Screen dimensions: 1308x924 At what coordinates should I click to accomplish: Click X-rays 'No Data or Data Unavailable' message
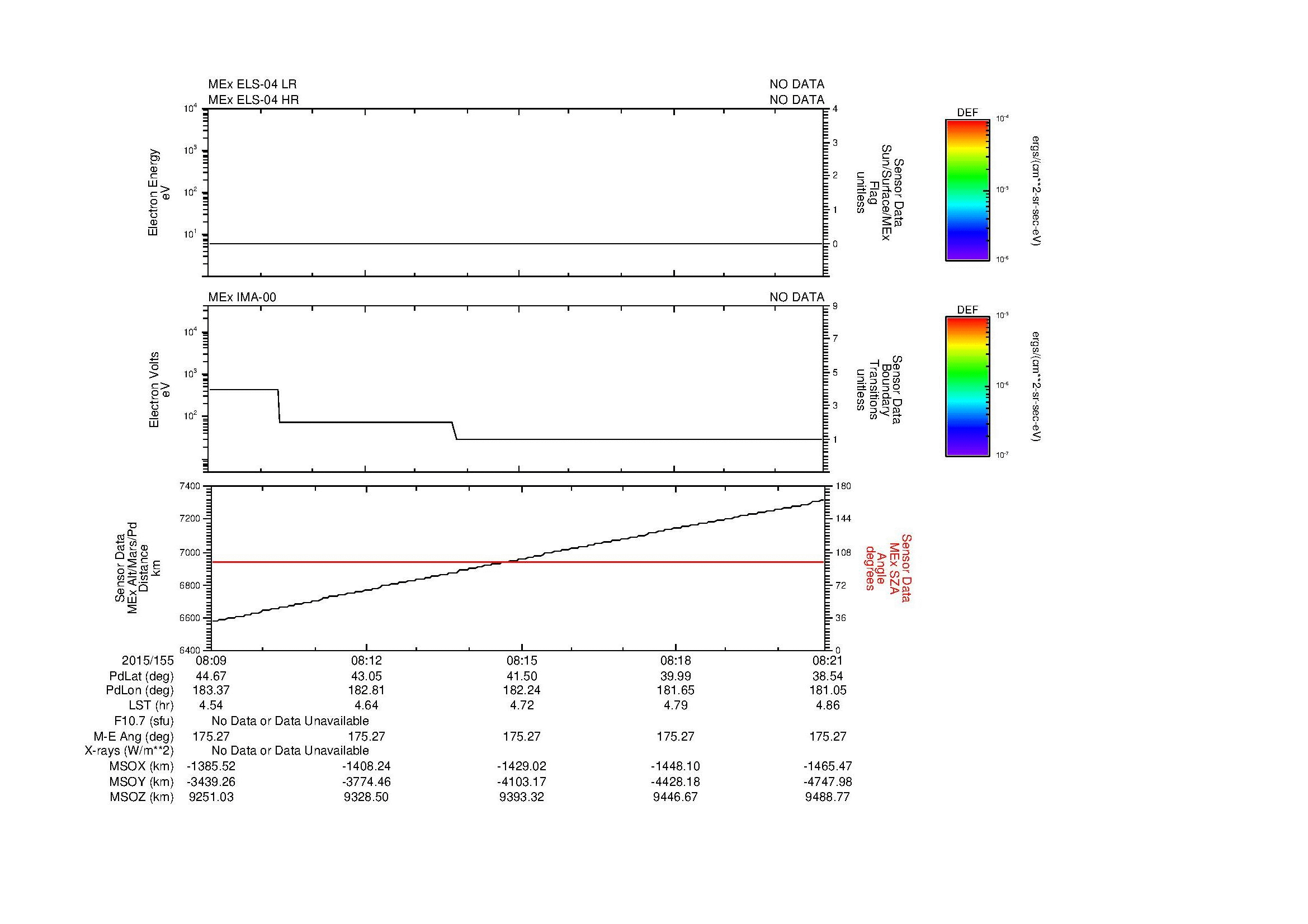coord(290,751)
